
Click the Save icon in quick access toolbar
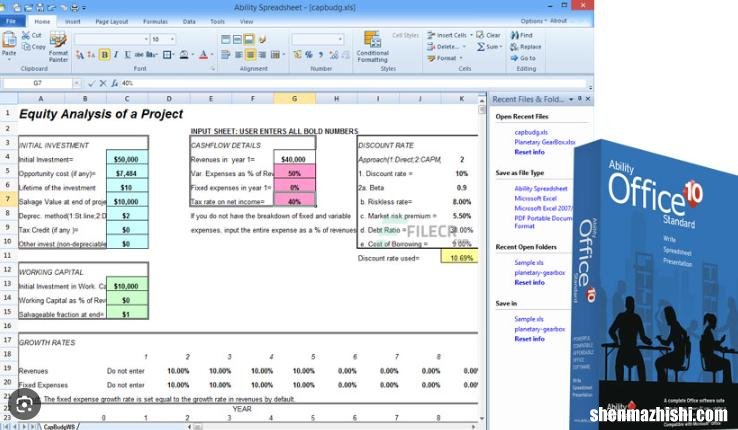(x=40, y=8)
